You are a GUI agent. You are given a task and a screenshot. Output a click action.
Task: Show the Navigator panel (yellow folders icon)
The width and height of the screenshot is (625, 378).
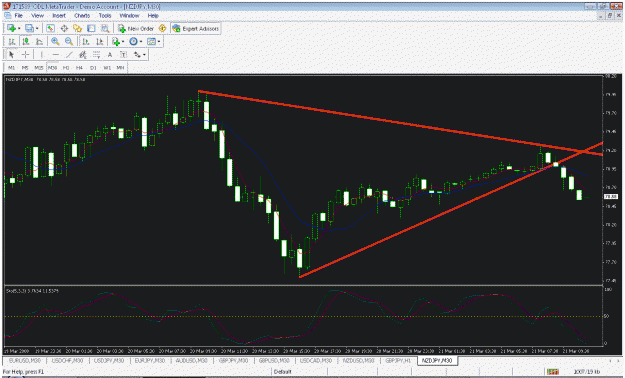[x=77, y=28]
